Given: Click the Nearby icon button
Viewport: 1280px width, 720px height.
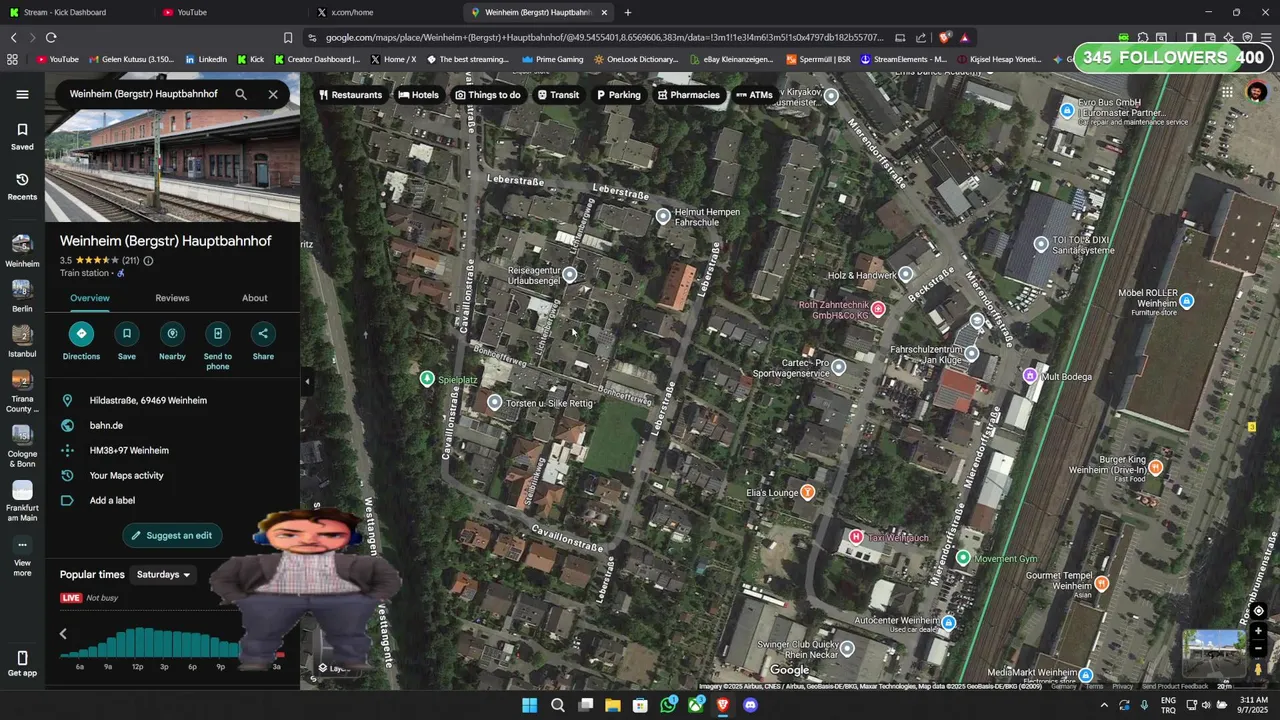Looking at the screenshot, I should click(172, 334).
